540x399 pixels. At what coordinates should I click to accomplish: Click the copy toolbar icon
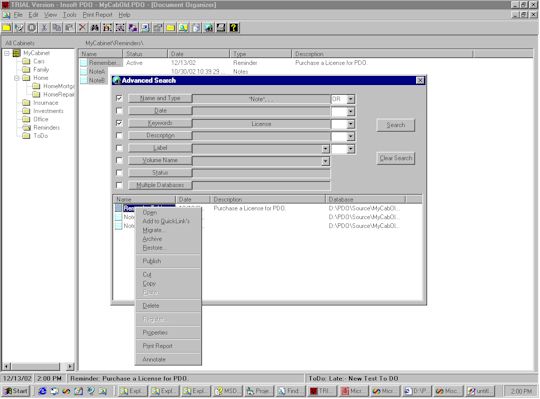pos(57,28)
